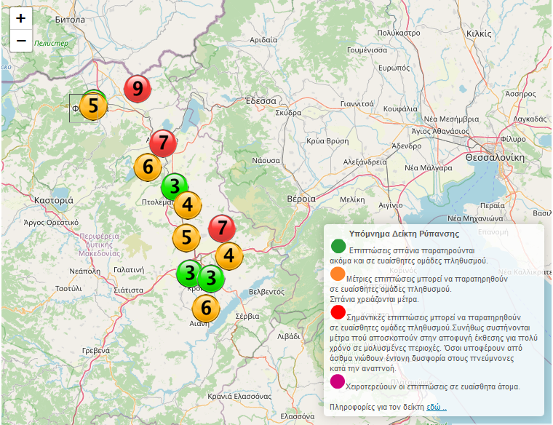The width and height of the screenshot is (553, 425).
Task: Click orange marker 6 near Aiani
Action: 206,309
